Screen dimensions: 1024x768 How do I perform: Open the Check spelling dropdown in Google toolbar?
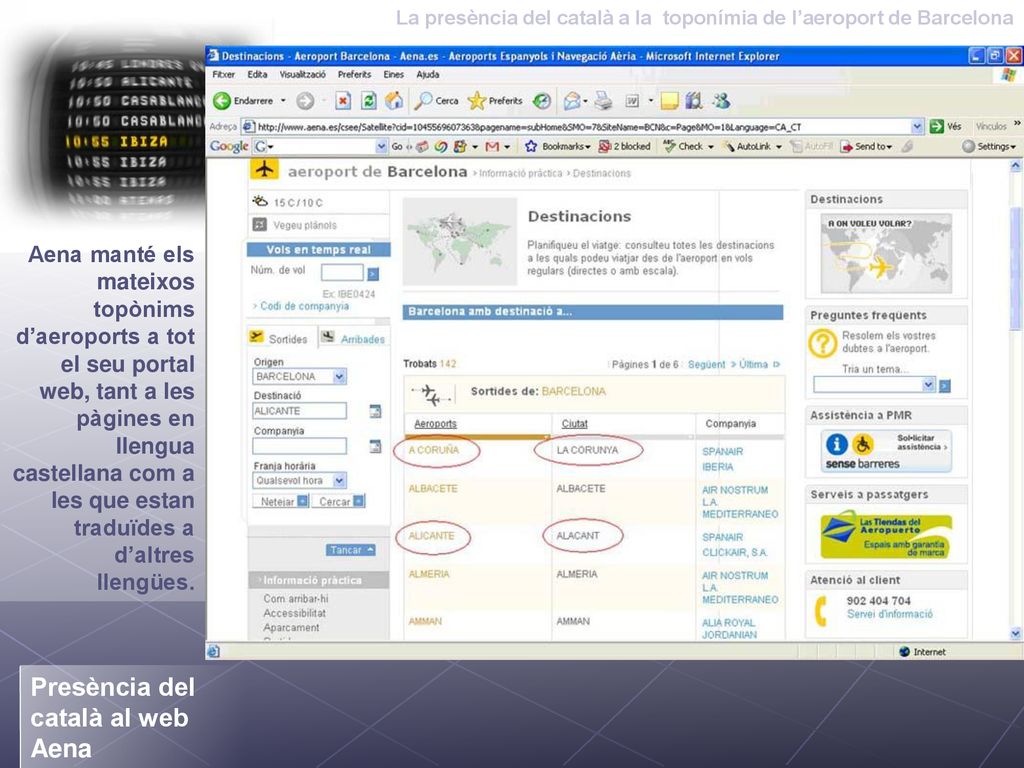pos(711,146)
